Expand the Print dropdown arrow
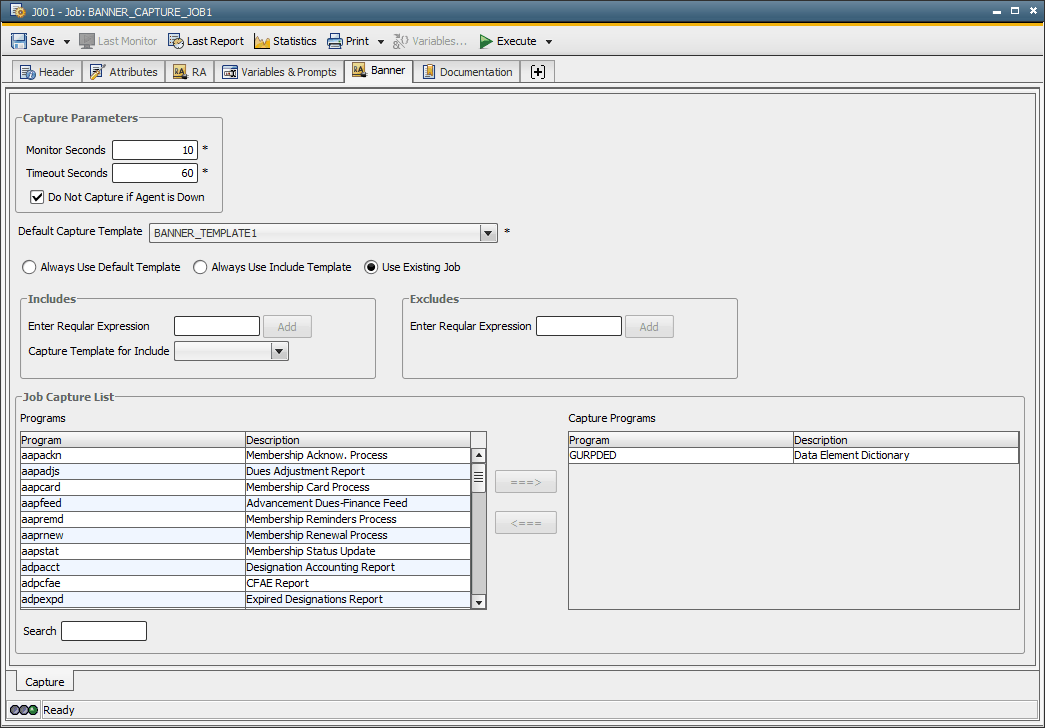Image resolution: width=1045 pixels, height=728 pixels. [381, 41]
